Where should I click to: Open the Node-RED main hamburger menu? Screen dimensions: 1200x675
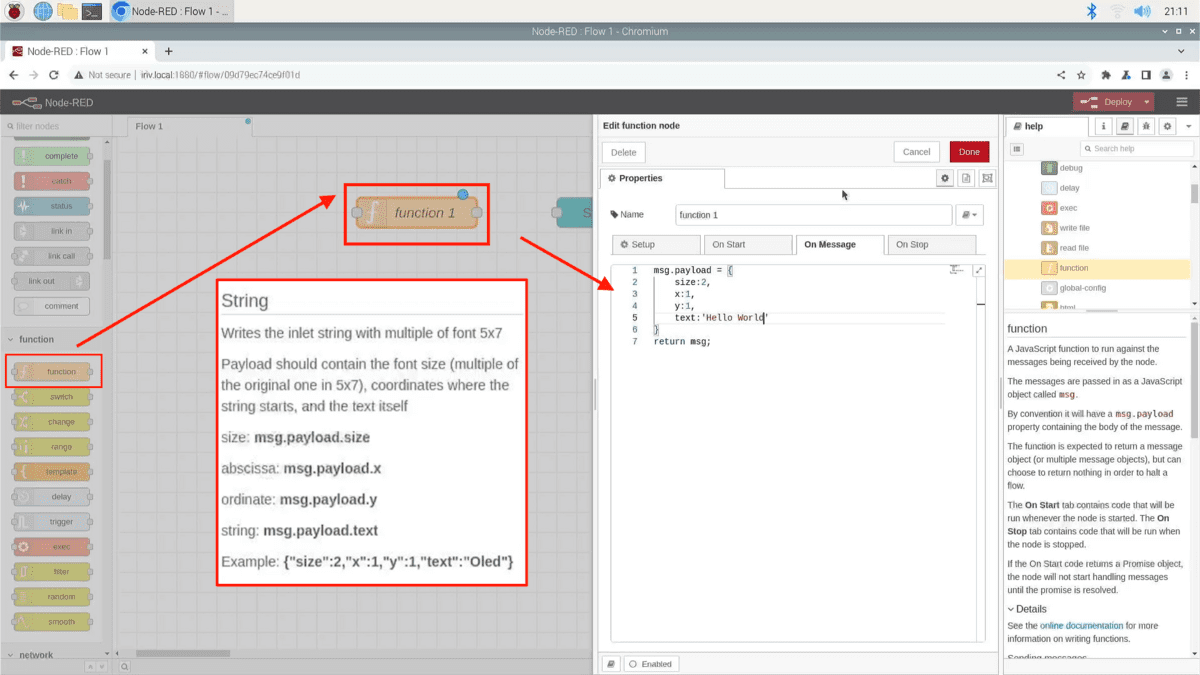click(1181, 102)
